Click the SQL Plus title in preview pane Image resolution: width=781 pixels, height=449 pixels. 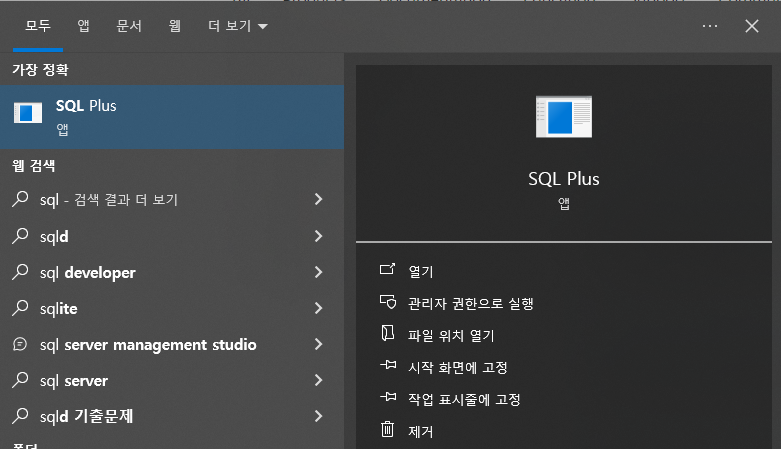pyautogui.click(x=564, y=179)
